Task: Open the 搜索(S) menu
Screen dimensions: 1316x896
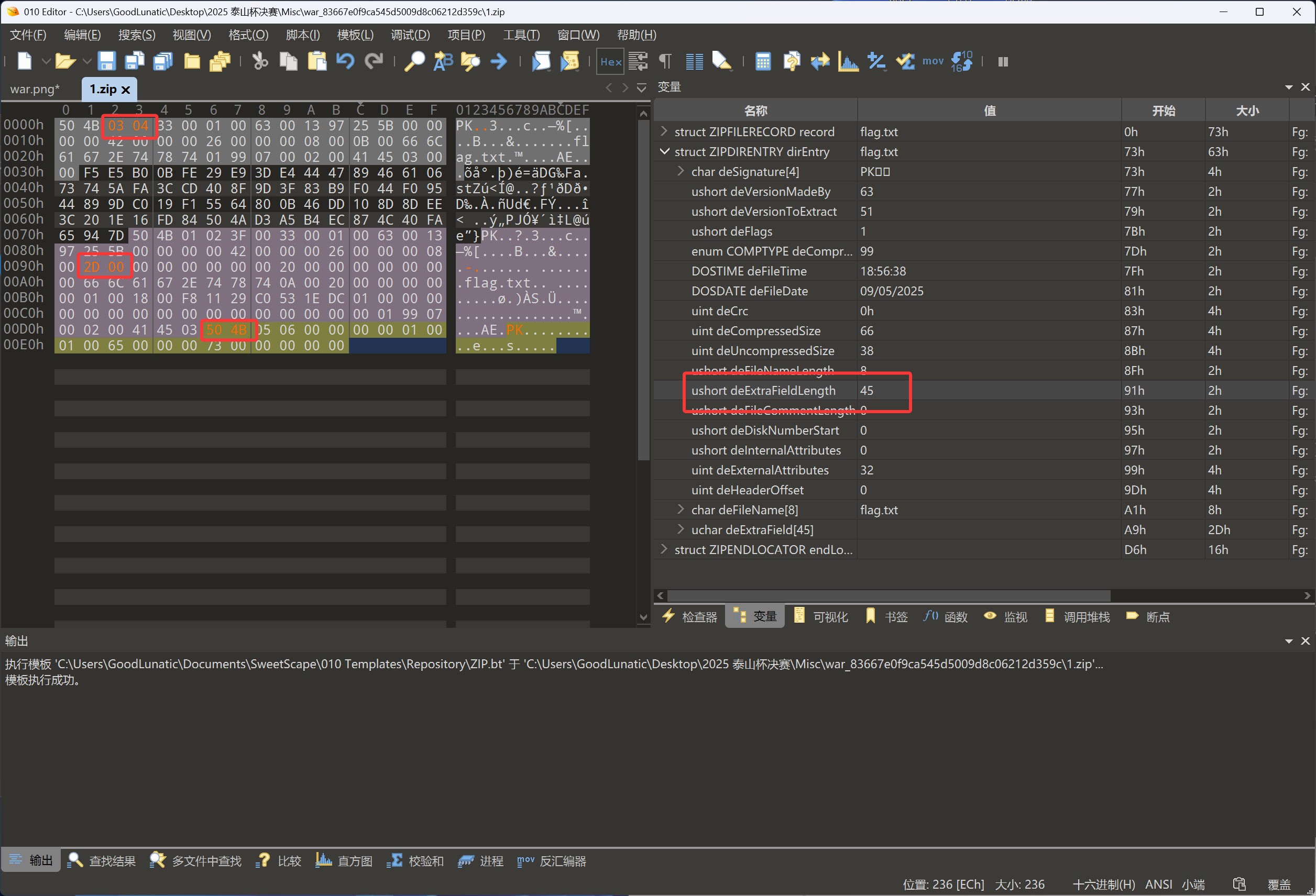Action: tap(136, 35)
